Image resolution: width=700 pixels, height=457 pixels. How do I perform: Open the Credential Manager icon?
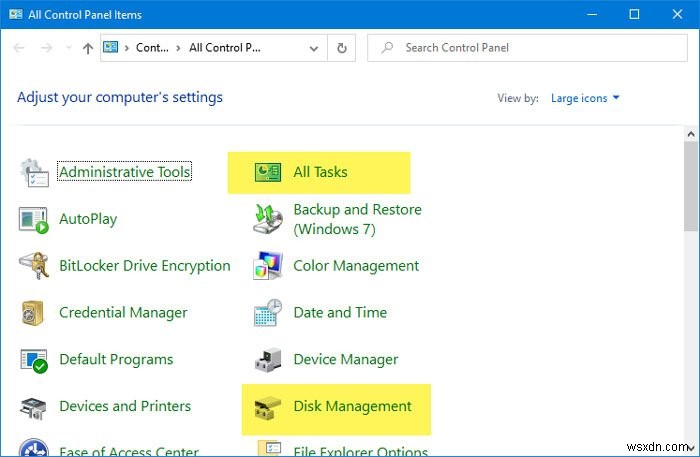[35, 313]
